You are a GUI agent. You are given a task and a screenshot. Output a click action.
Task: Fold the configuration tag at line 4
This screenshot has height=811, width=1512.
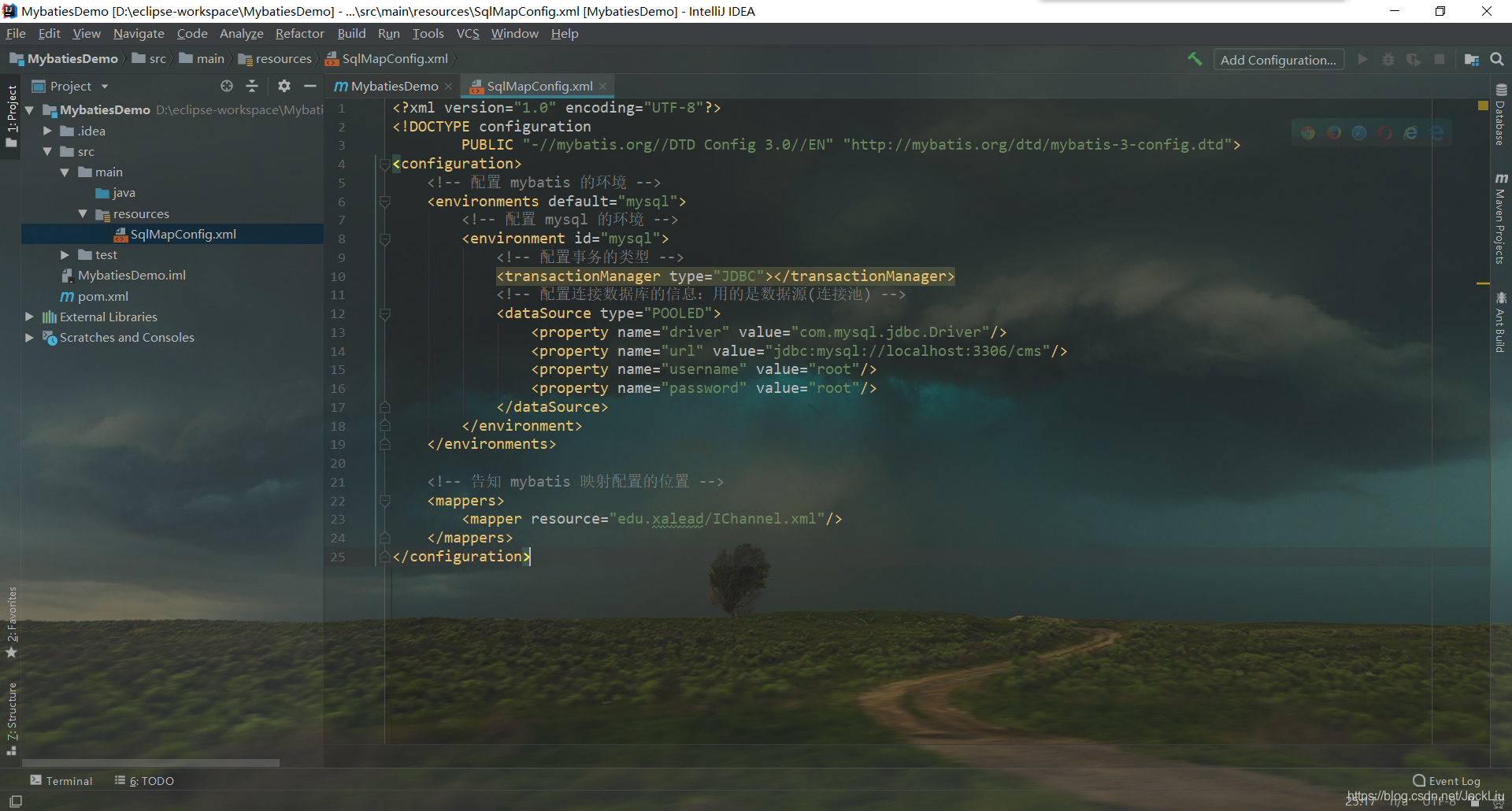[x=384, y=164]
